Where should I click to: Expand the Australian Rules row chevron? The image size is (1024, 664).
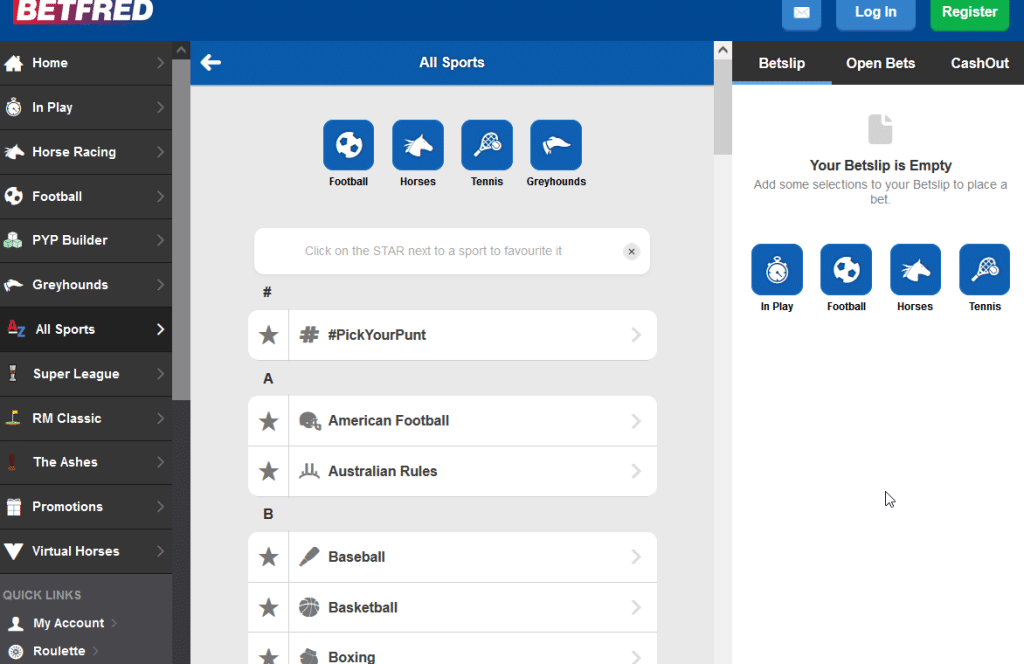pyautogui.click(x=636, y=471)
